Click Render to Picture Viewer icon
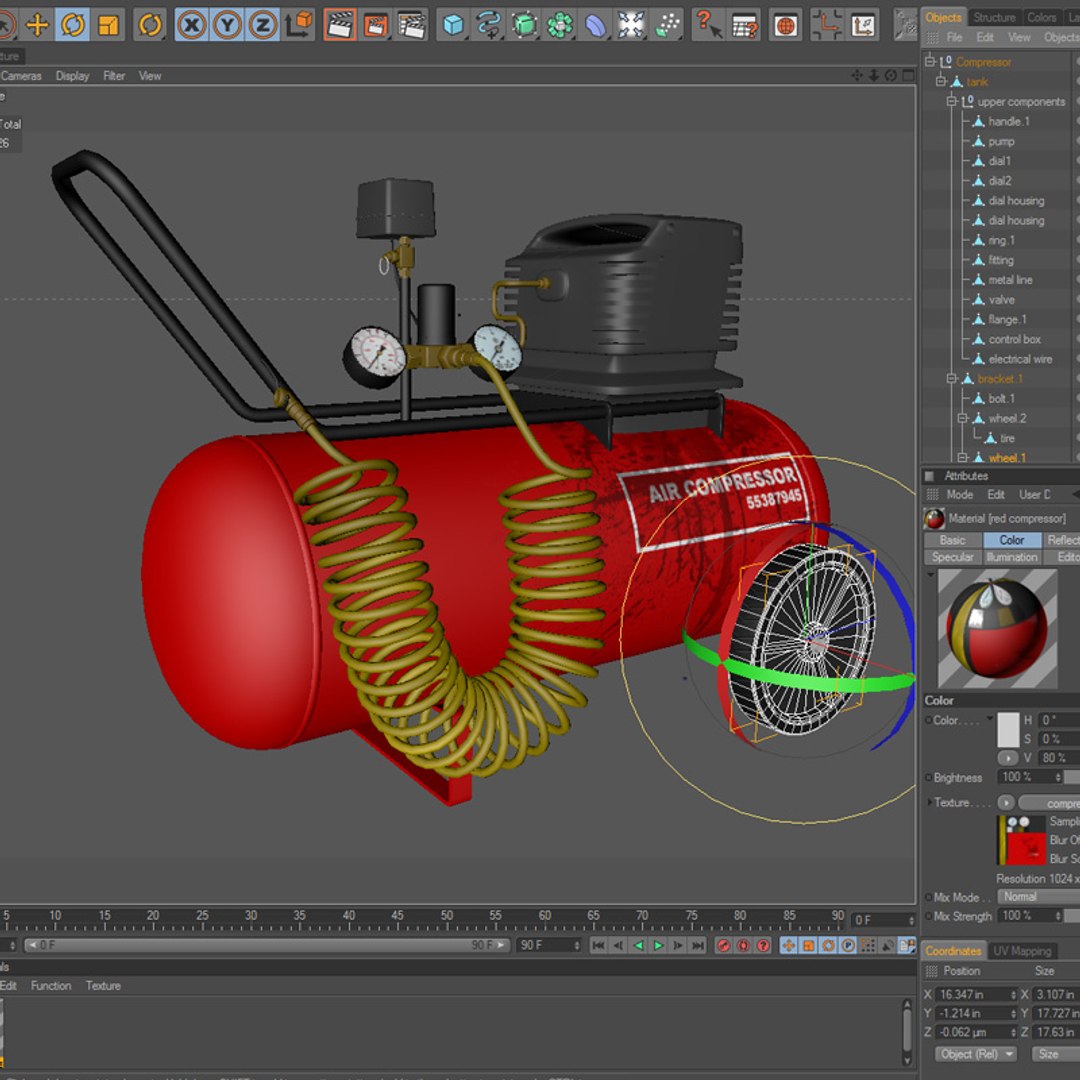Screen dimensions: 1080x1080 click(376, 25)
